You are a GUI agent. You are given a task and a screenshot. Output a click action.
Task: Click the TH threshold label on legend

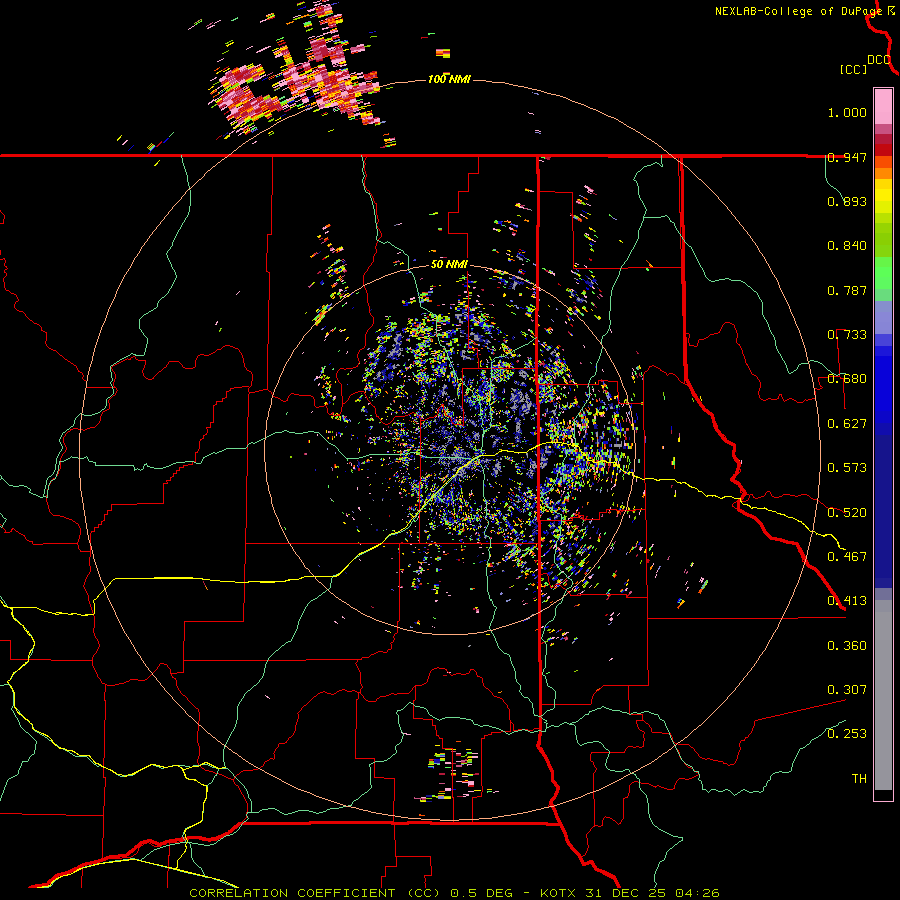tap(859, 779)
